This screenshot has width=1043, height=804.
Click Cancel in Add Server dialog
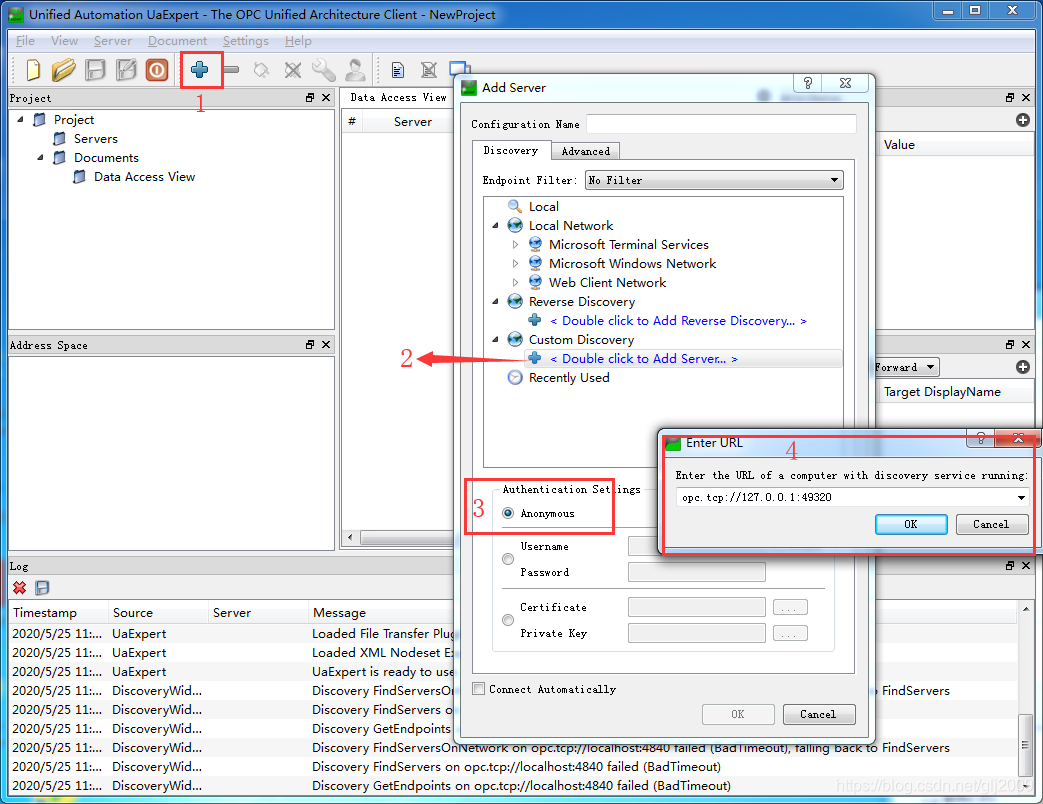point(818,714)
